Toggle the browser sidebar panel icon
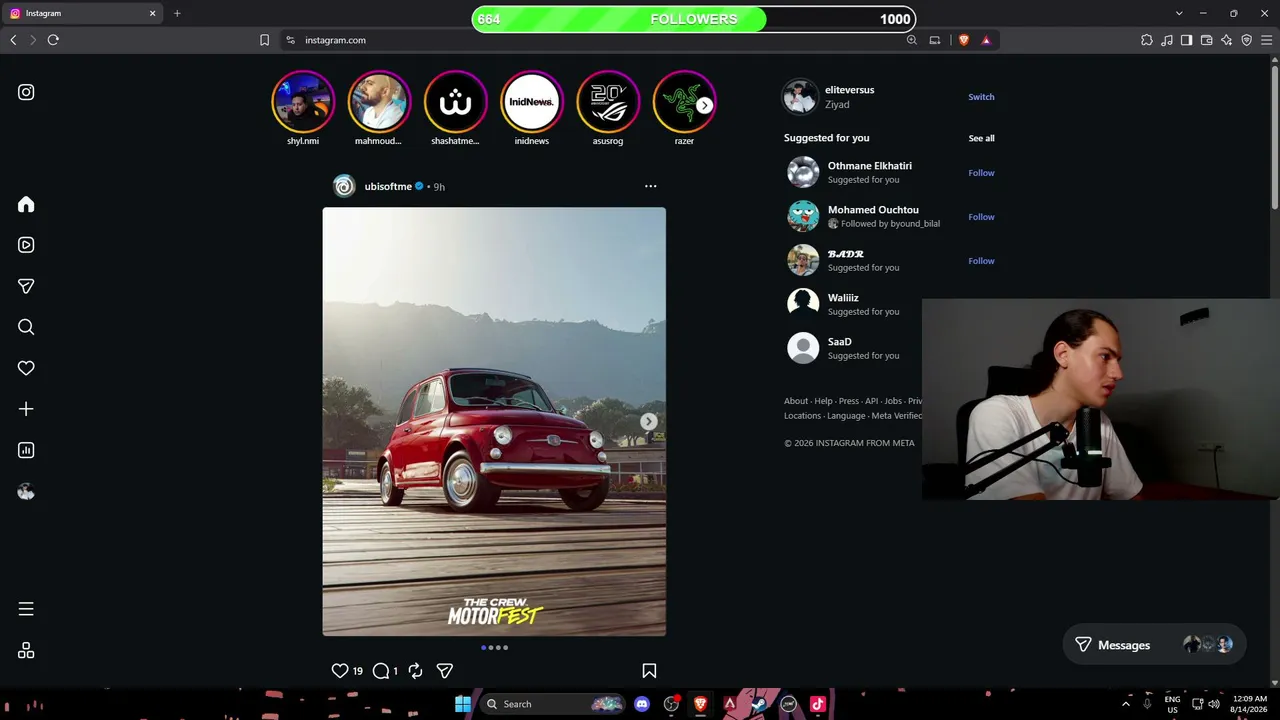Viewport: 1280px width, 720px height. pyautogui.click(x=1186, y=40)
